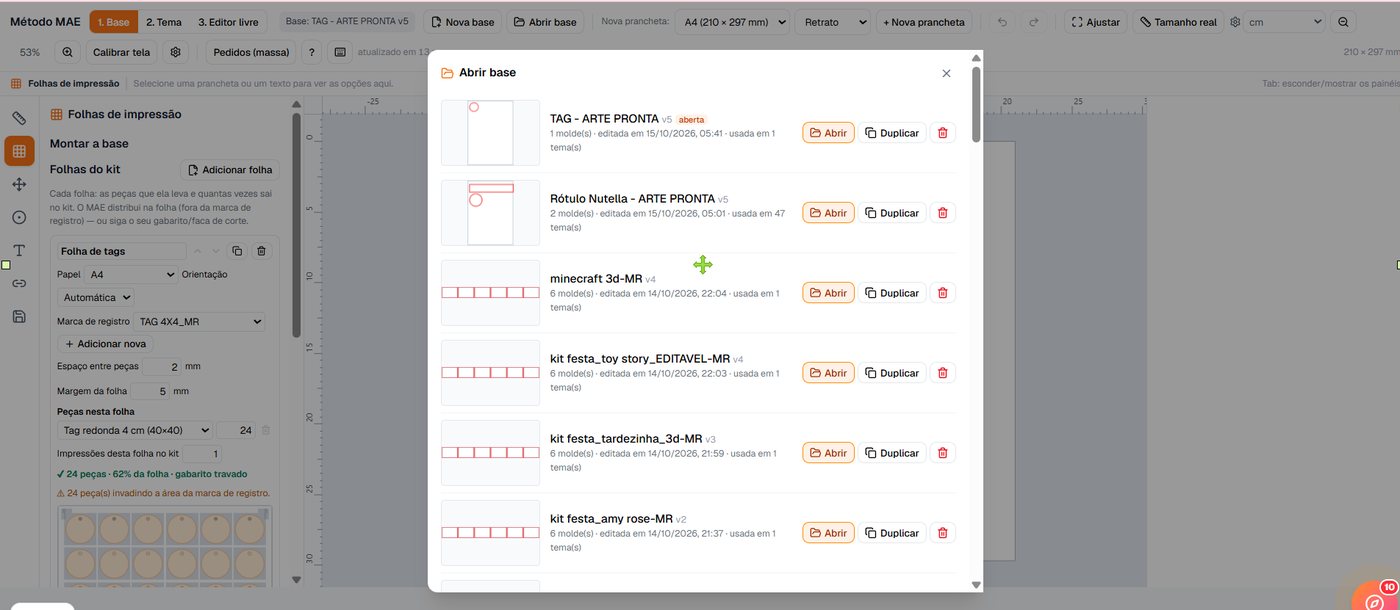Open the Rótulo Nutella - ARTE PRONTA base

(828, 213)
